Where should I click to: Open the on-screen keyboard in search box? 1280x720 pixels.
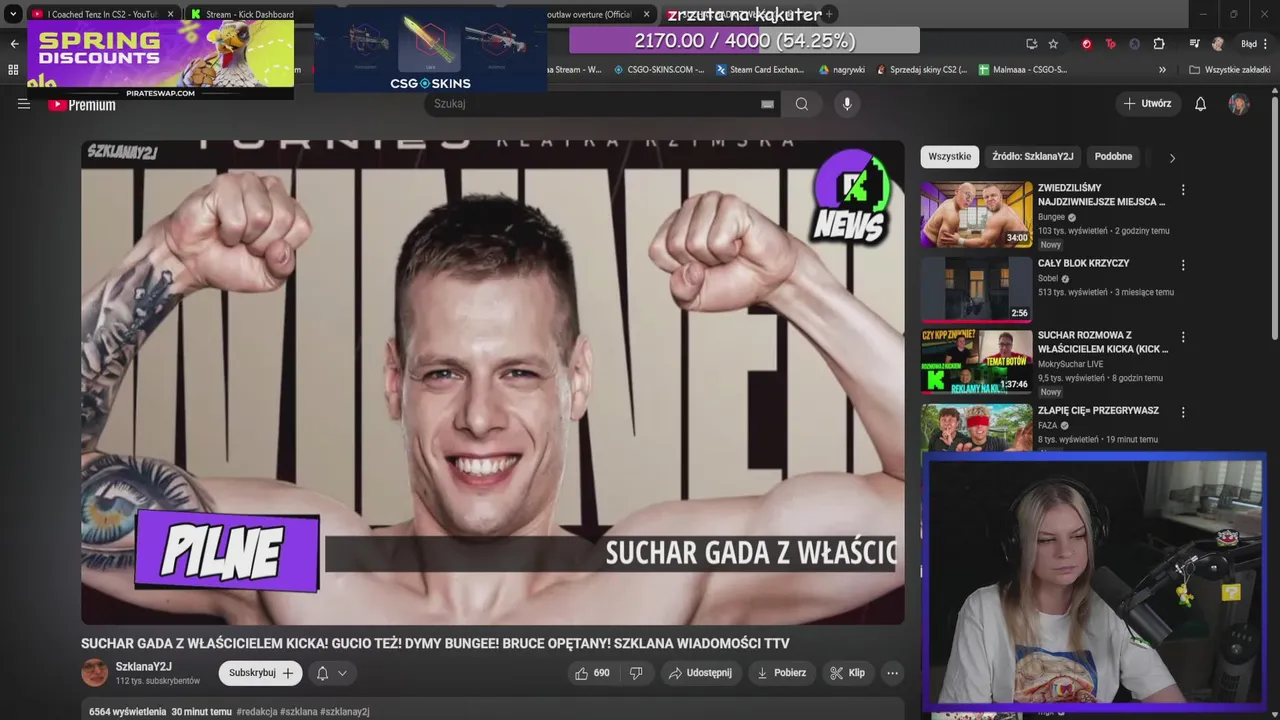coord(767,104)
